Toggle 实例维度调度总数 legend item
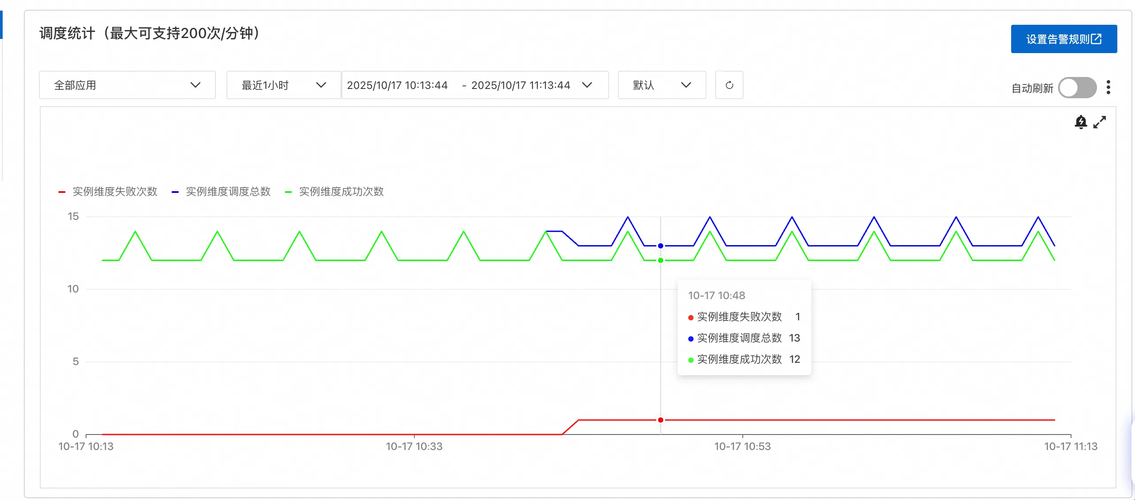 (x=221, y=191)
